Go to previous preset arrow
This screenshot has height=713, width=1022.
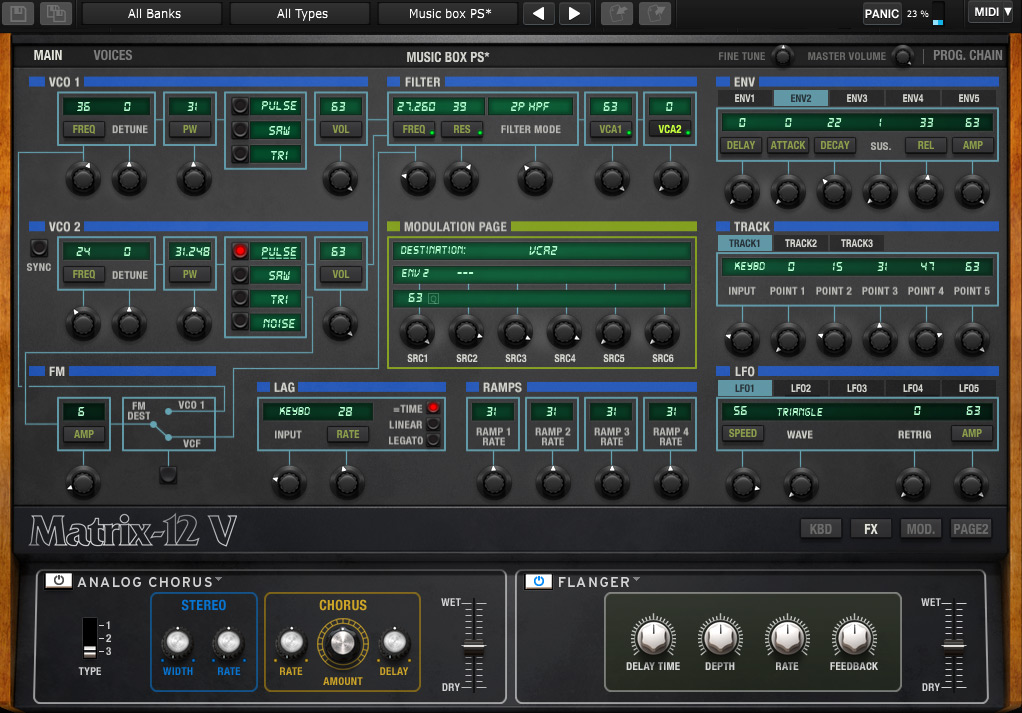coord(538,13)
